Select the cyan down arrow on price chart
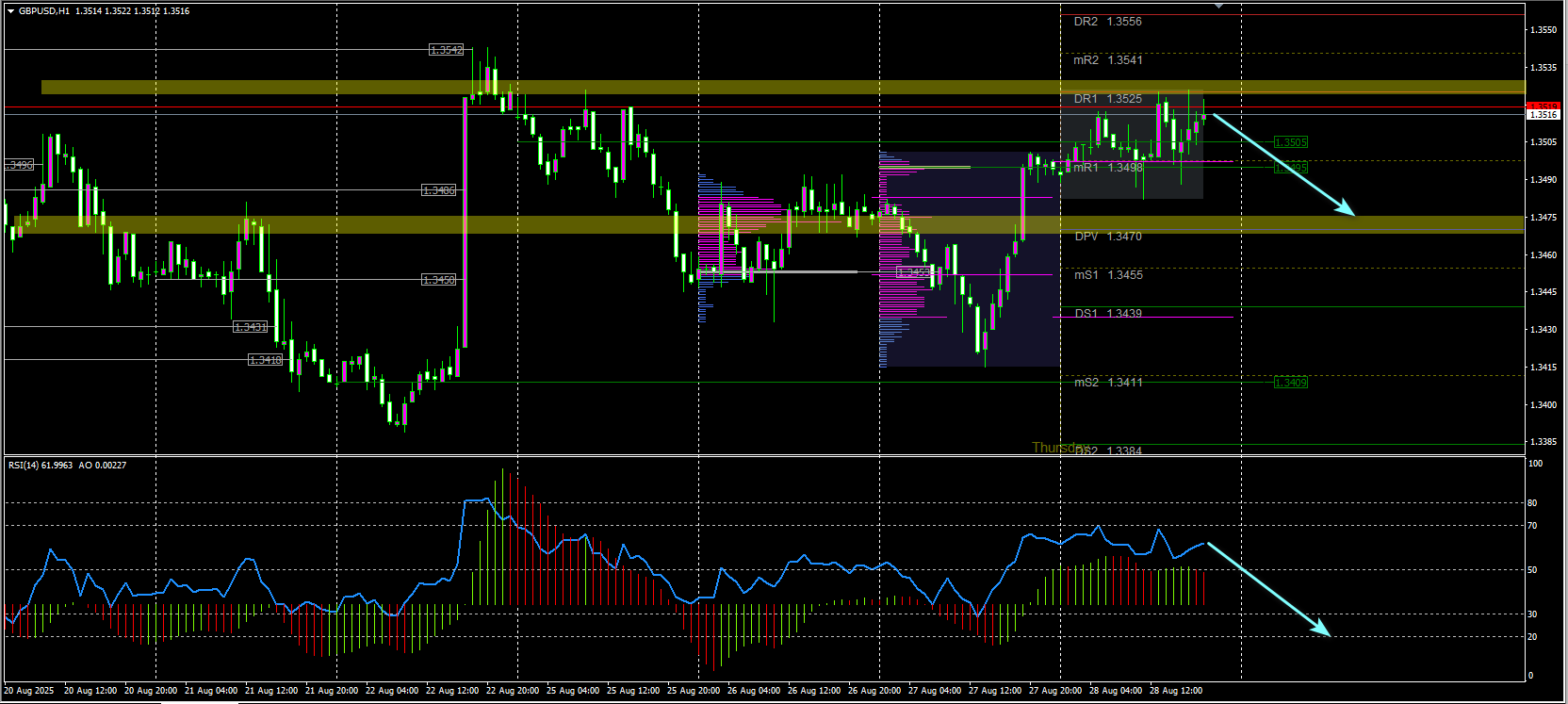The image size is (1568, 704). pos(1283,165)
